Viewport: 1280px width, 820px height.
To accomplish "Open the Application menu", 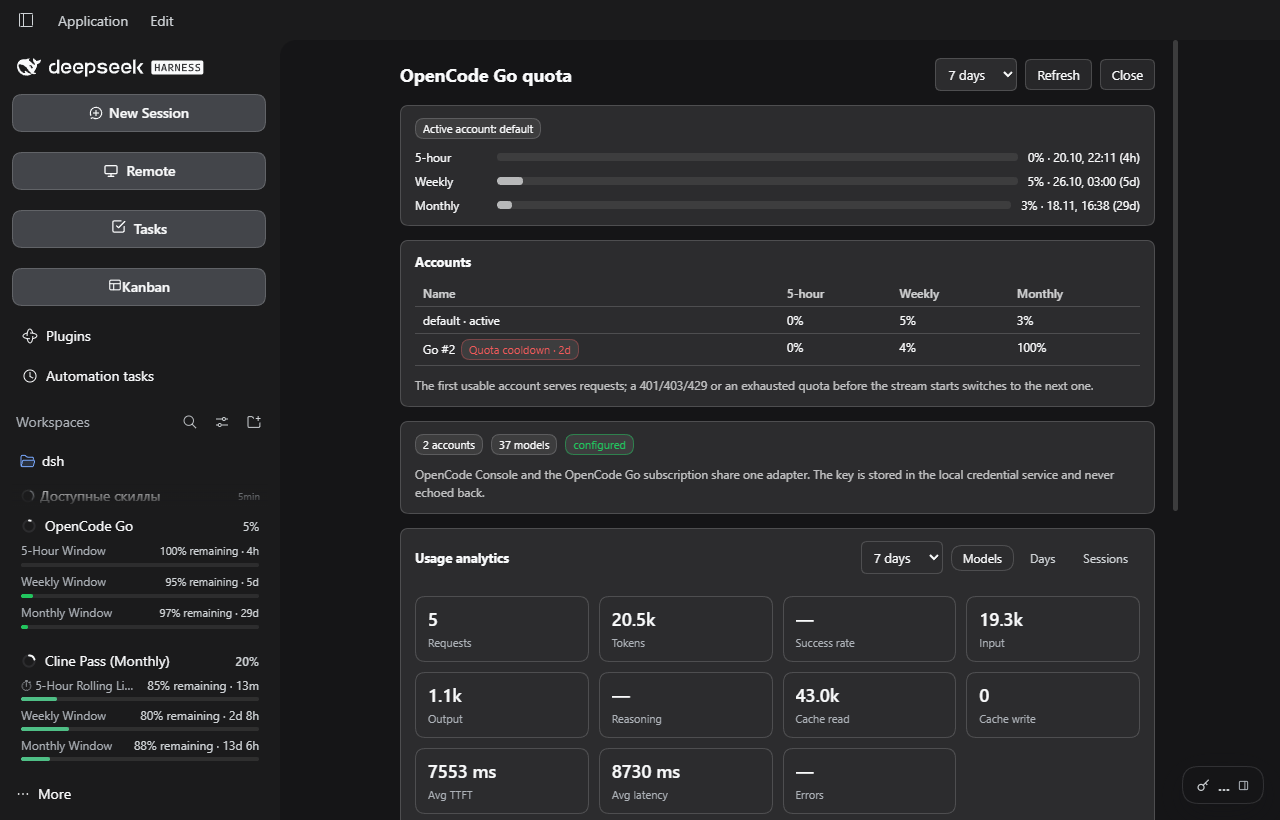I will pos(93,21).
